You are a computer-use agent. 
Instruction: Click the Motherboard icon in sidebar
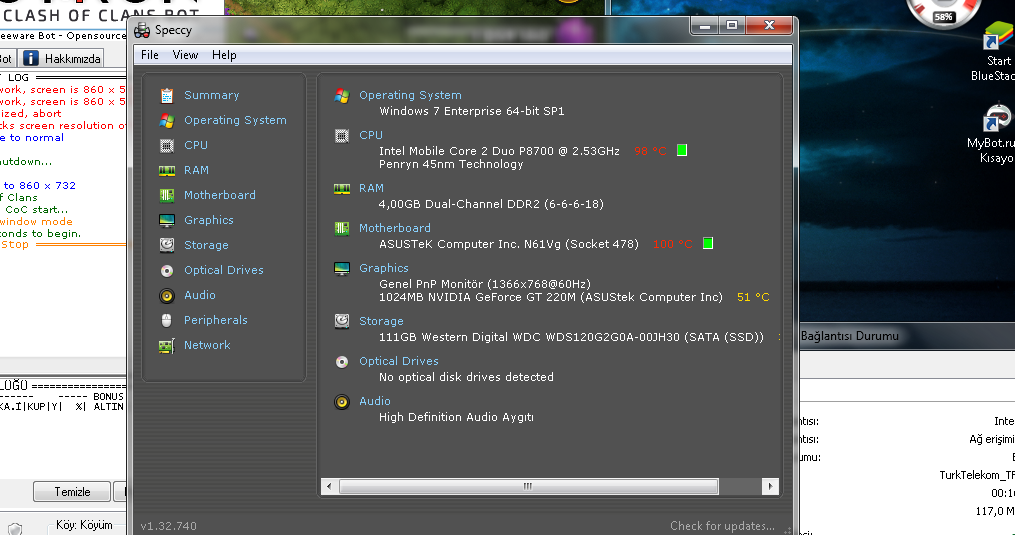point(167,196)
